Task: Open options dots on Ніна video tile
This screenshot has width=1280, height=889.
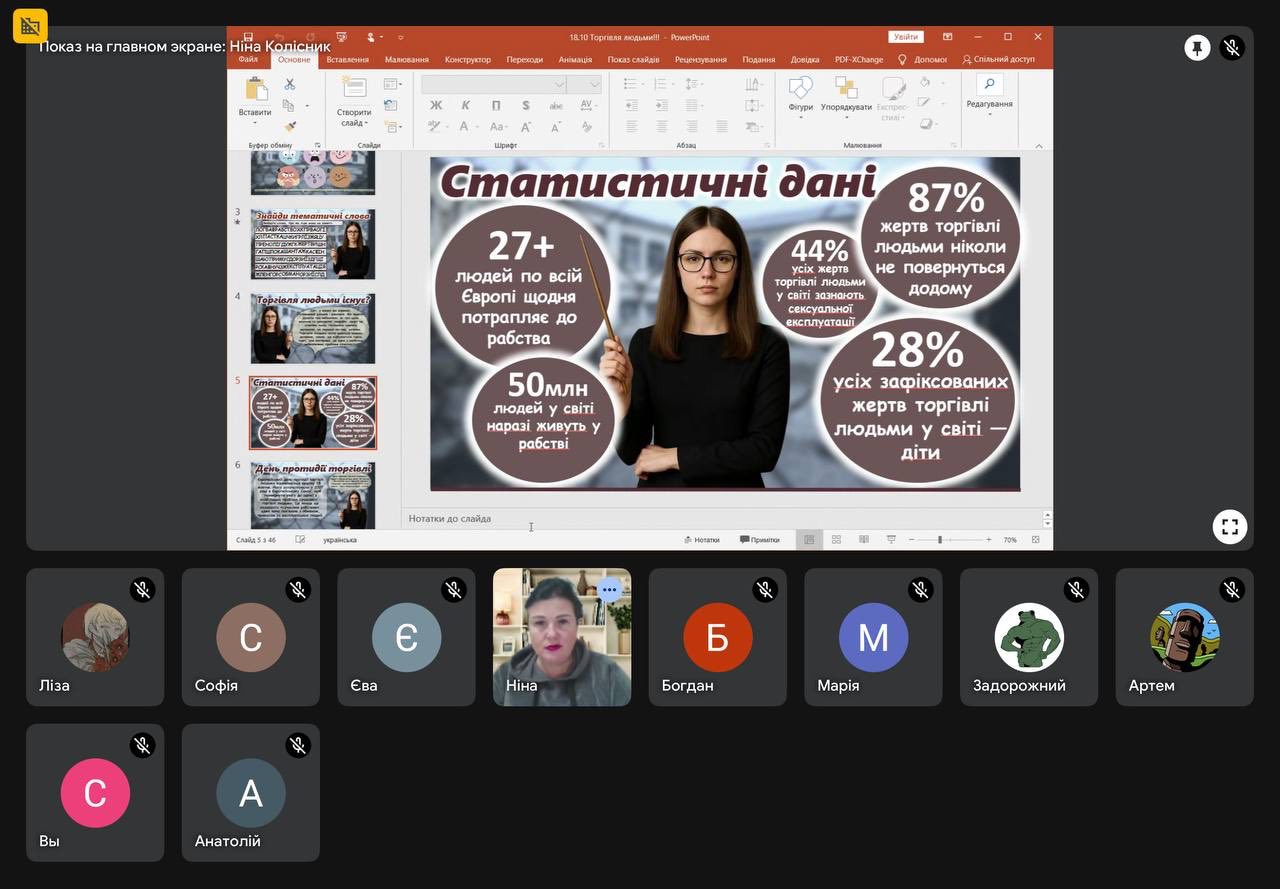Action: coord(610,590)
